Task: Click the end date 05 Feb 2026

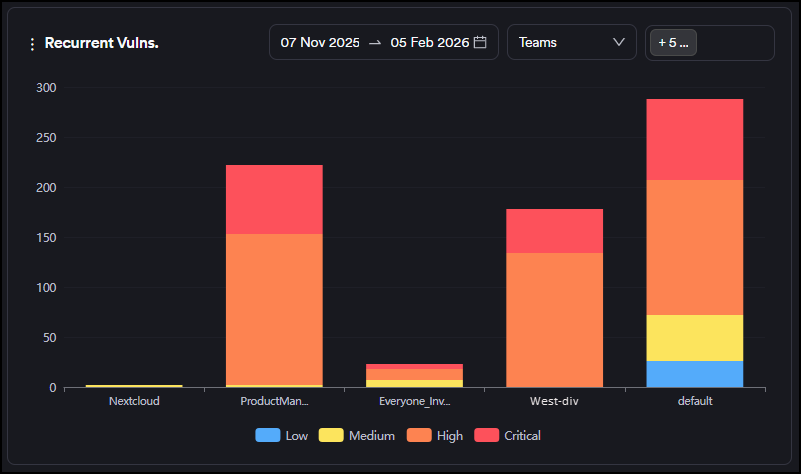Action: point(430,43)
